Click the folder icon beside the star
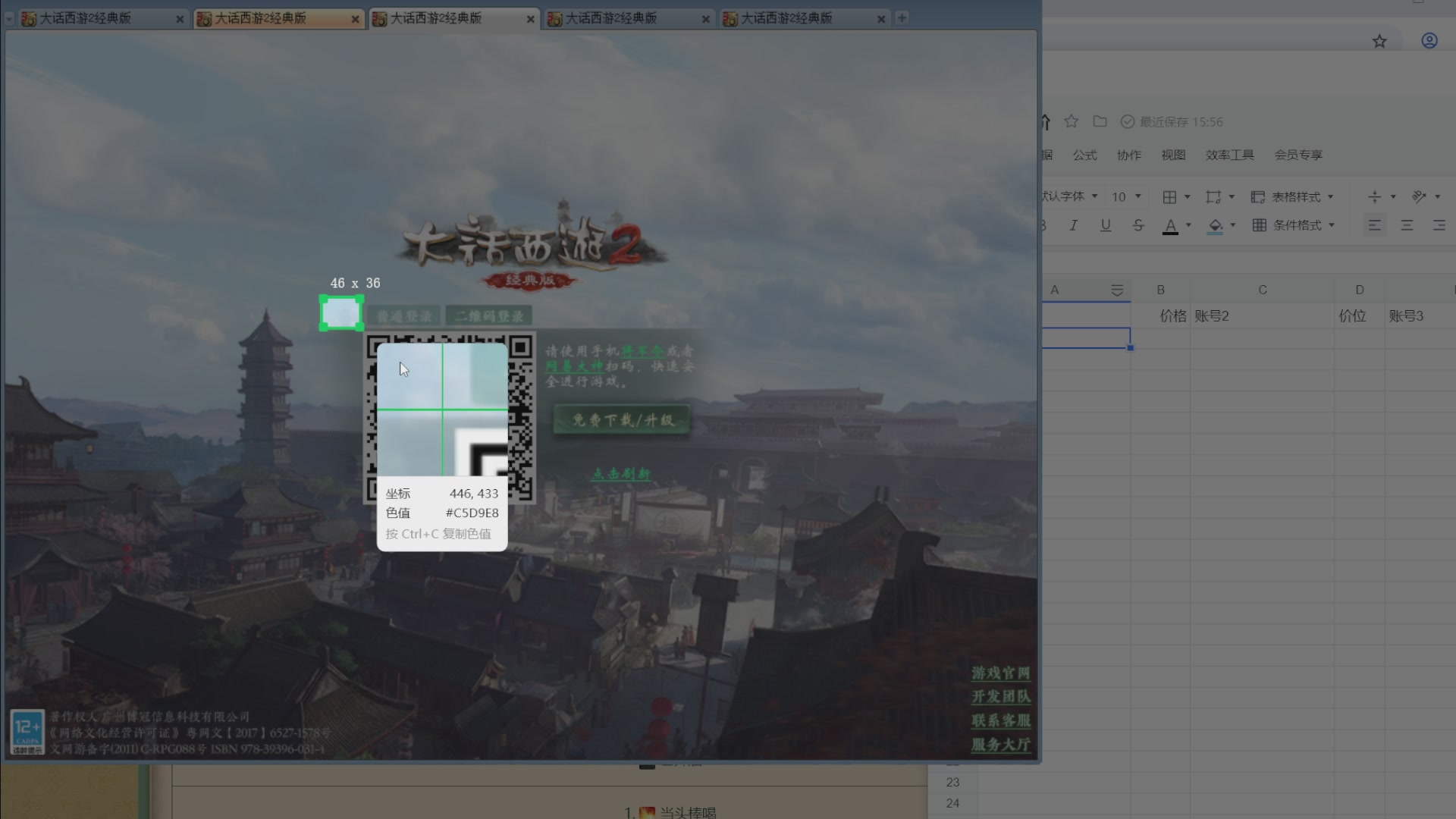This screenshot has width=1456, height=819. pyautogui.click(x=1100, y=121)
